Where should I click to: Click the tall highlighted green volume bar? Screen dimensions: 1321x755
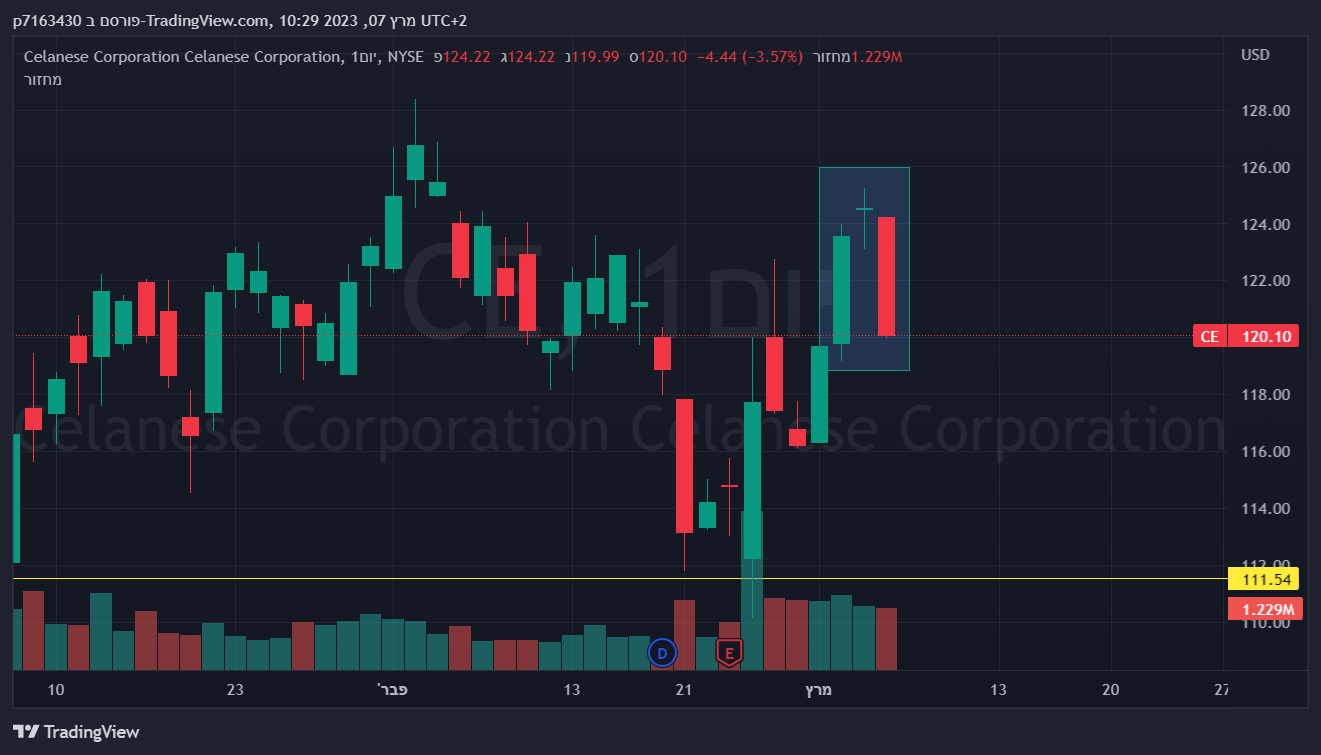tap(752, 590)
